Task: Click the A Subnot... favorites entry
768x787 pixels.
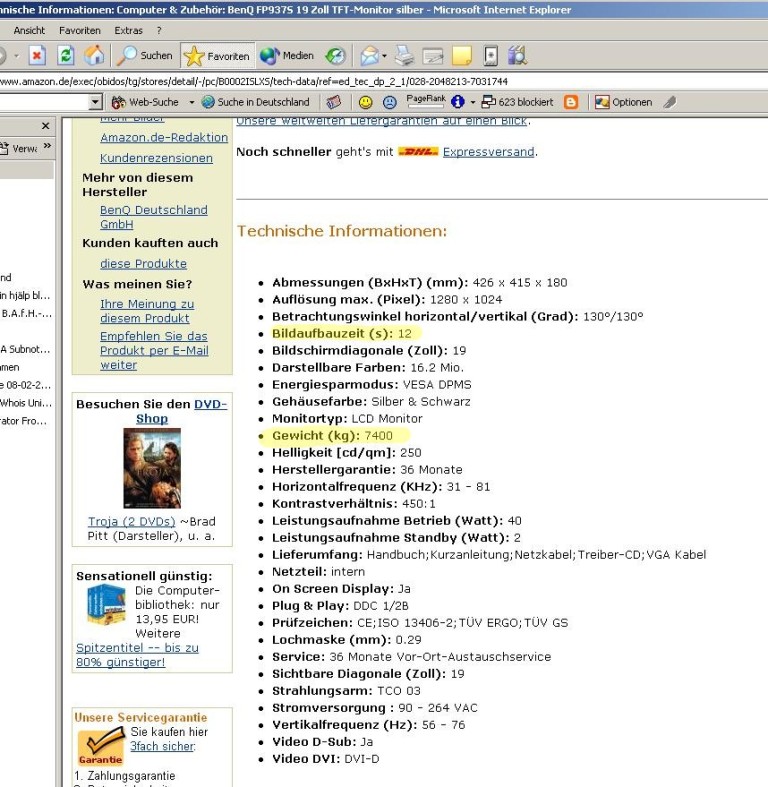Action: point(25,349)
